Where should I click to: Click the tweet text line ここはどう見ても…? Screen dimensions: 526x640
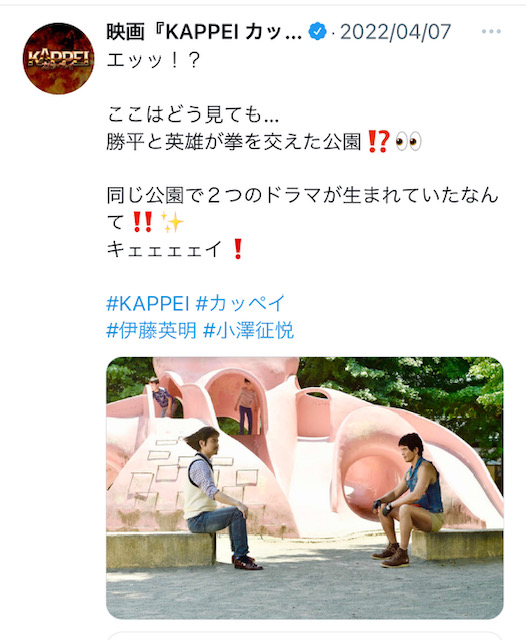pos(193,114)
